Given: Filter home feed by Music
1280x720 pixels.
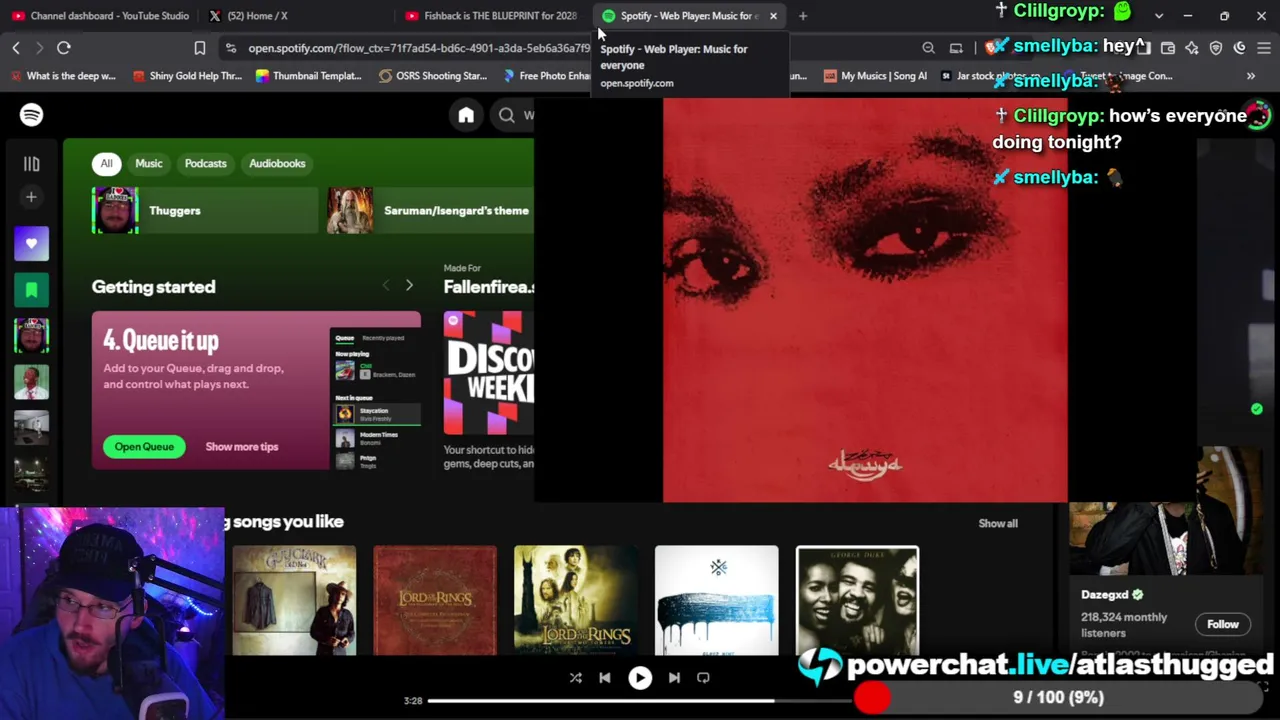Looking at the screenshot, I should point(149,163).
